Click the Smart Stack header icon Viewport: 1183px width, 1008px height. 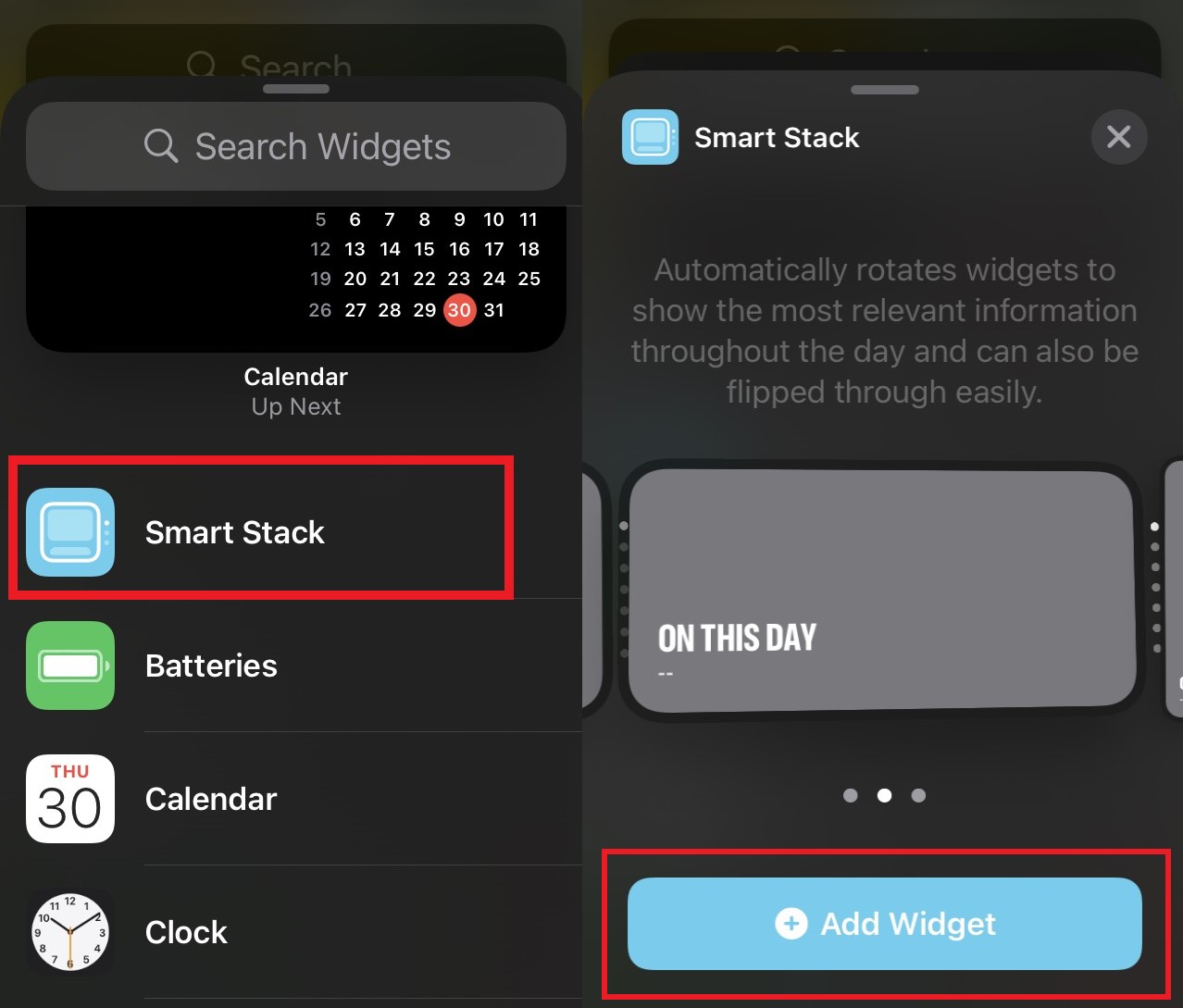650,137
